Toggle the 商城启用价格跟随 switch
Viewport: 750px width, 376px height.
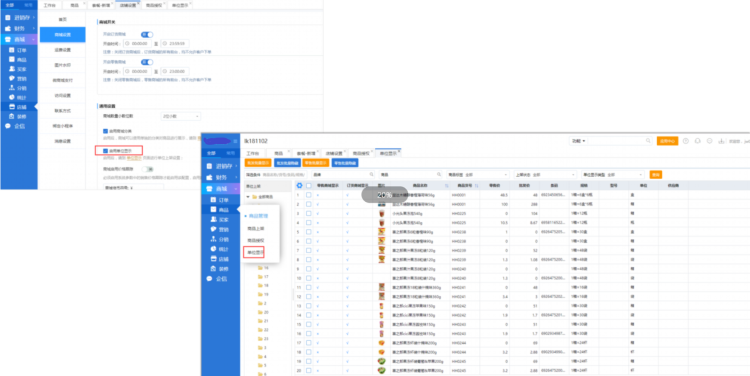point(147,169)
